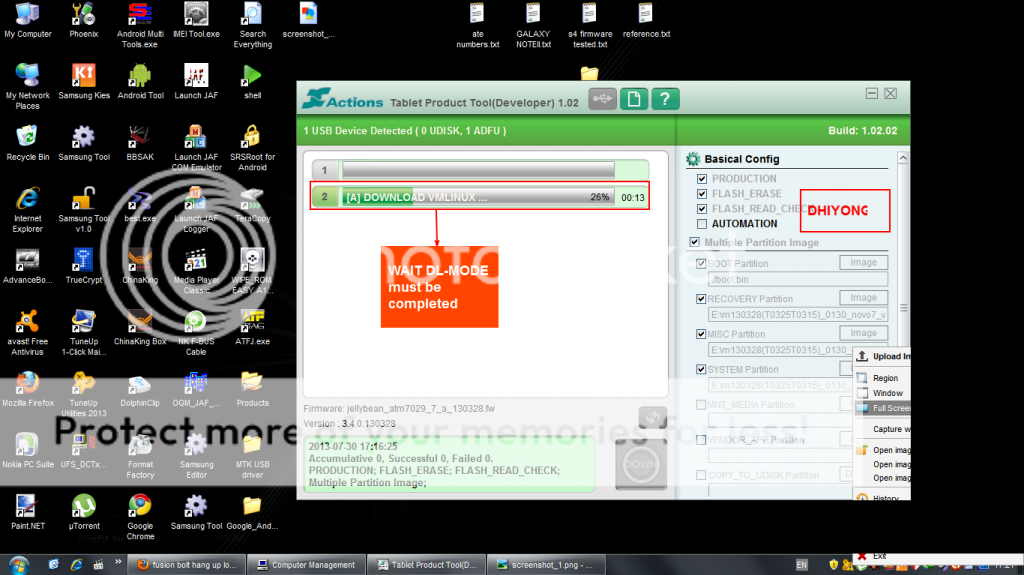Uncheck the MISC Partition checkbox
Viewport: 1024px width, 575px height.
pos(701,334)
